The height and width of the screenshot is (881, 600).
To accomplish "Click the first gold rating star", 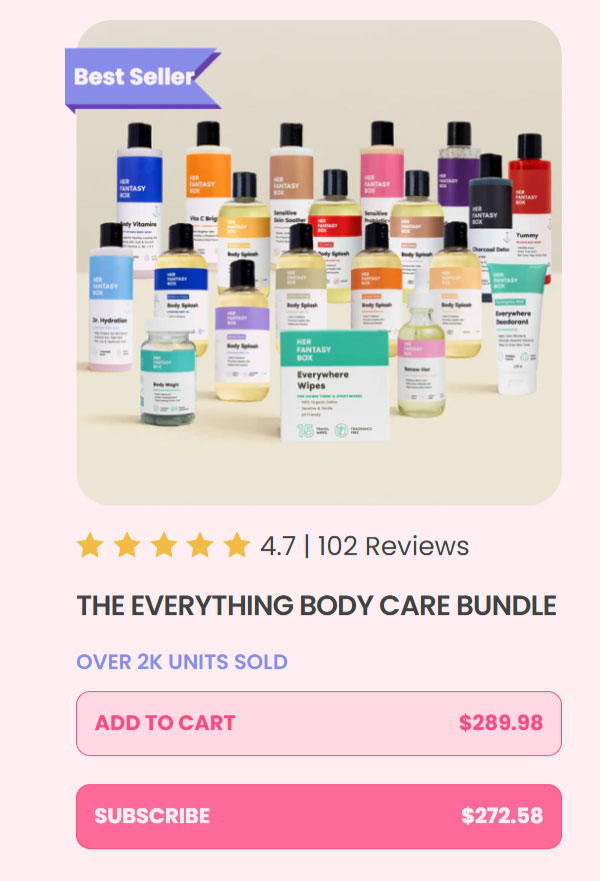I will pos(90,545).
